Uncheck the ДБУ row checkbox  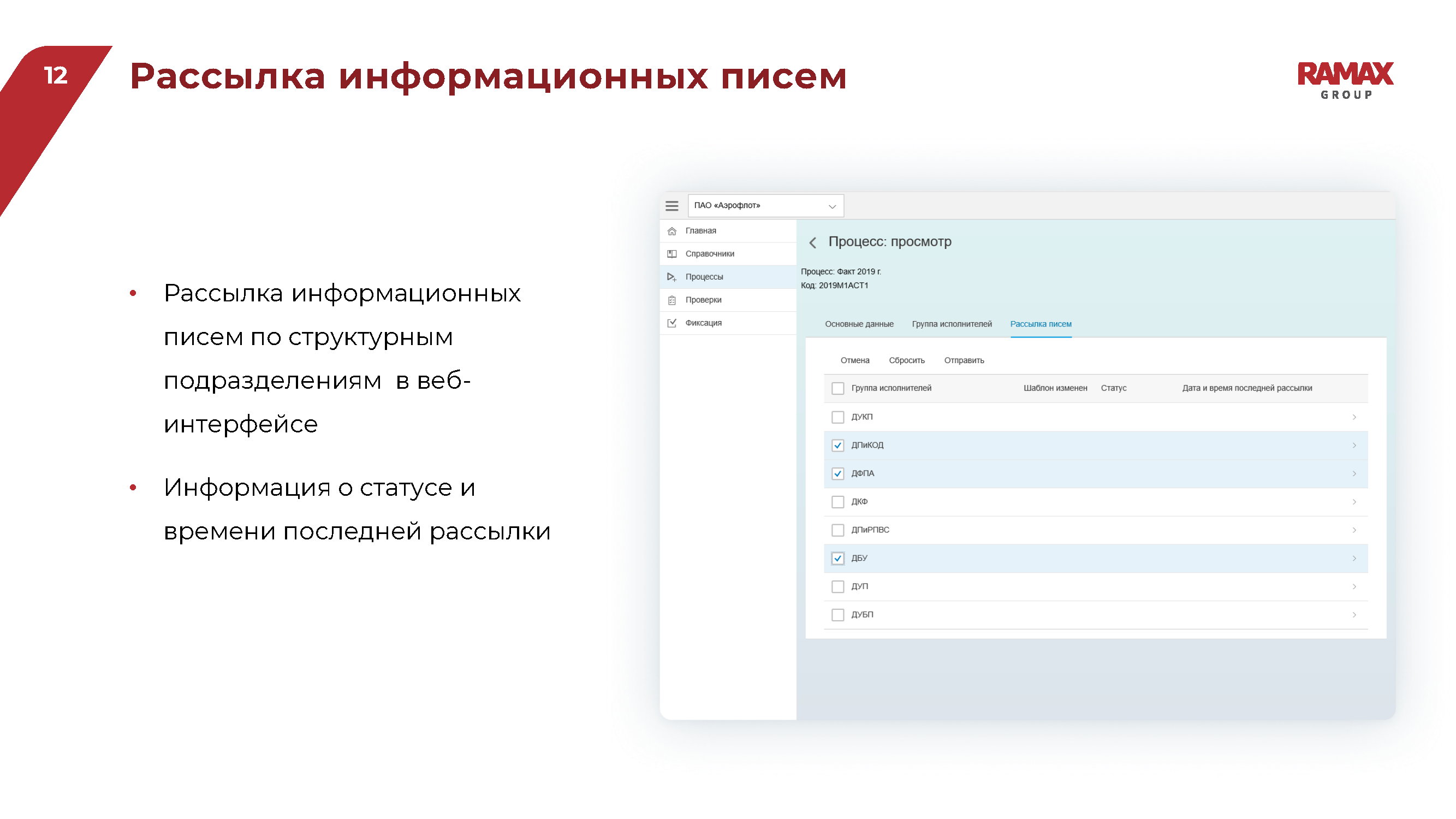coord(837,559)
